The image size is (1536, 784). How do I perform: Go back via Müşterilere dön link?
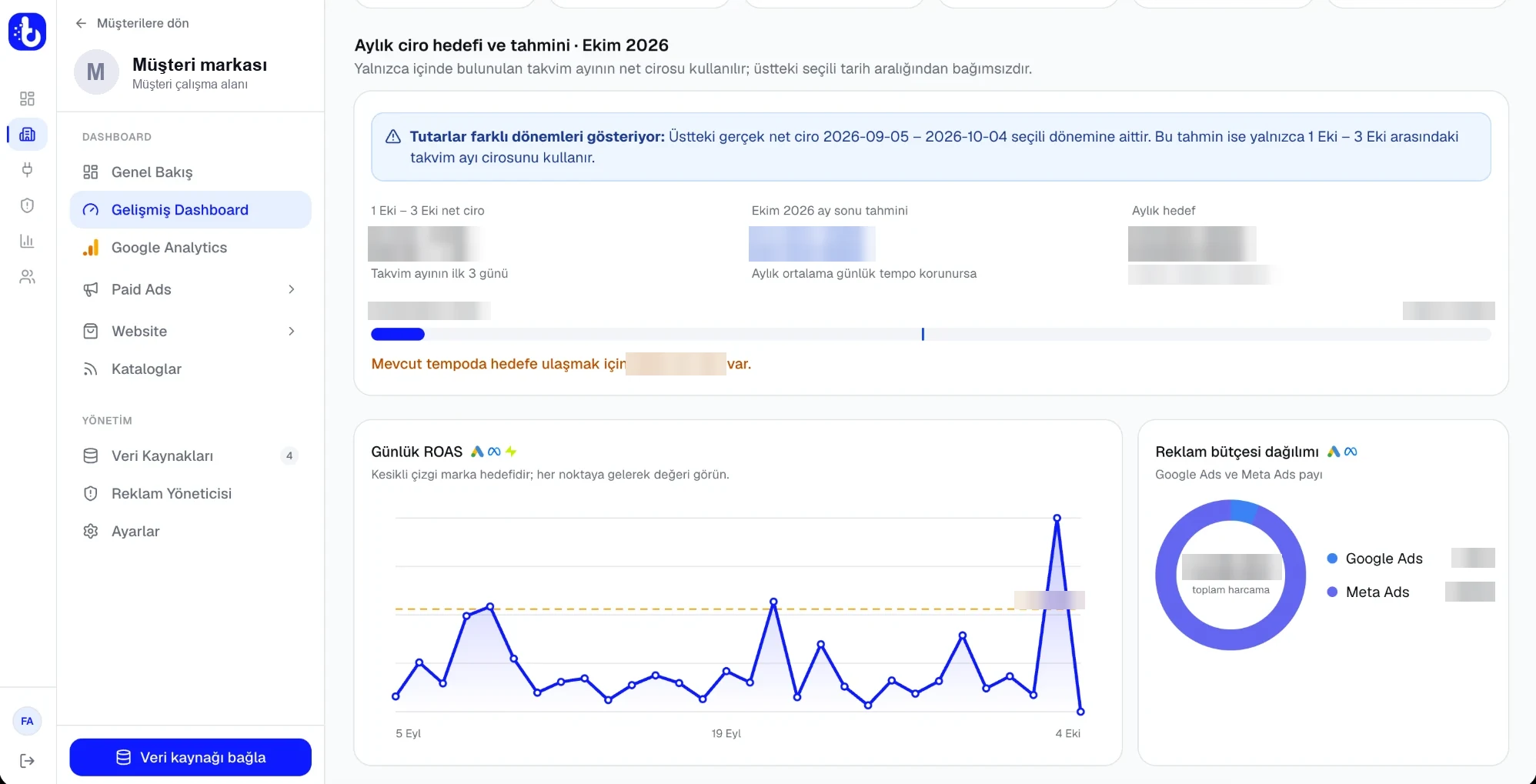point(132,23)
